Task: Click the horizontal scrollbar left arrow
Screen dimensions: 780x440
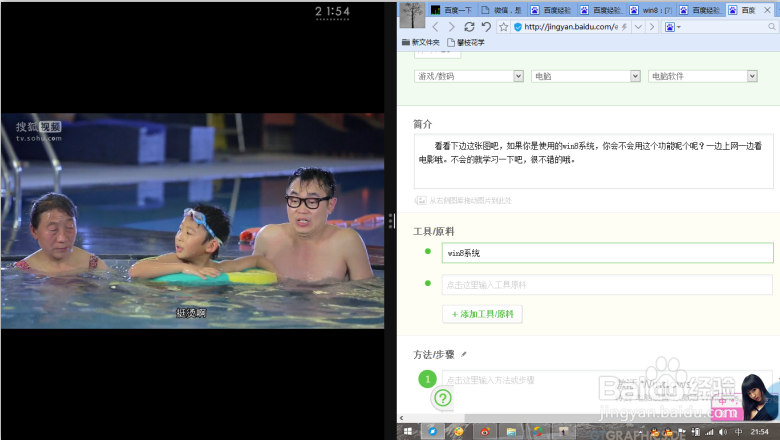Action: coord(401,418)
